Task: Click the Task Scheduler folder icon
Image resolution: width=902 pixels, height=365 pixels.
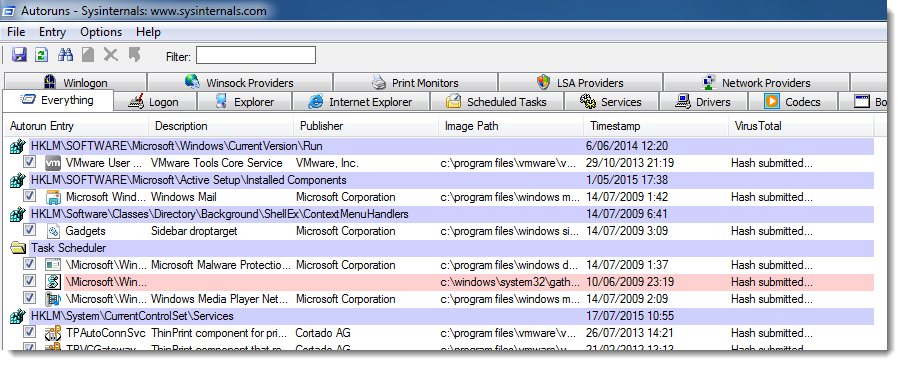Action: pos(18,248)
